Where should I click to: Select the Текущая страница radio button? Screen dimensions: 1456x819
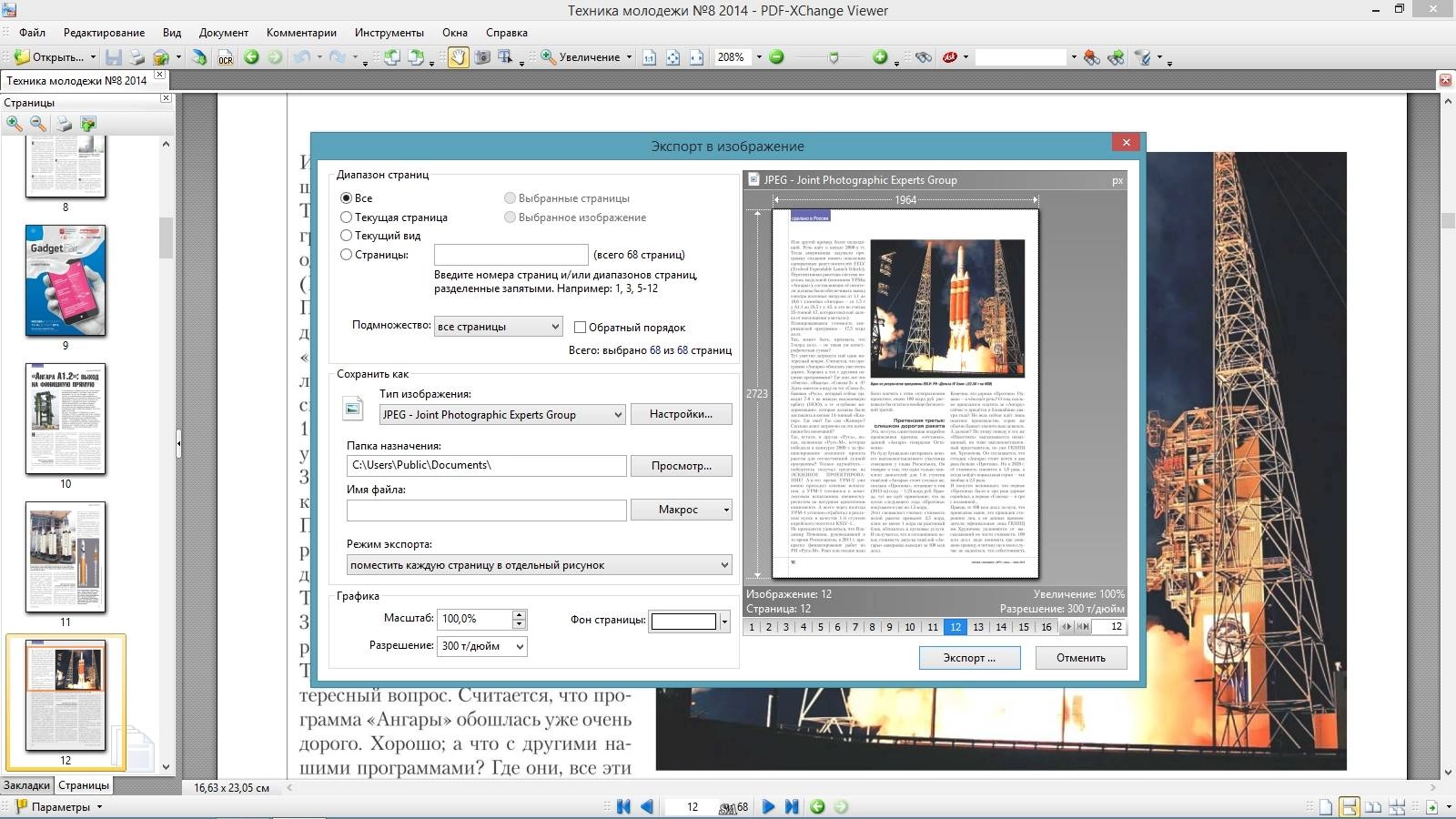[346, 217]
